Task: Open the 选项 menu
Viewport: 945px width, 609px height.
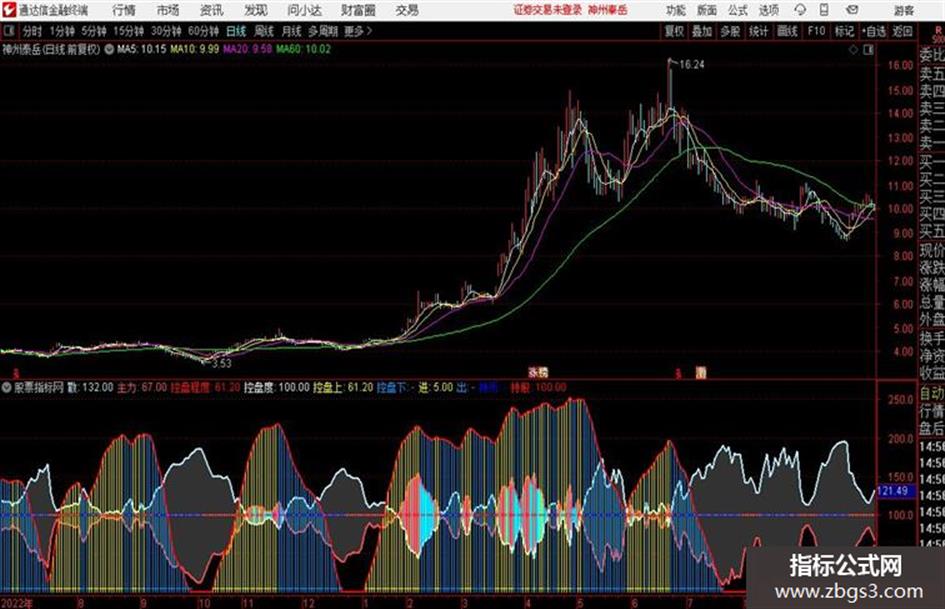Action: pyautogui.click(x=768, y=10)
